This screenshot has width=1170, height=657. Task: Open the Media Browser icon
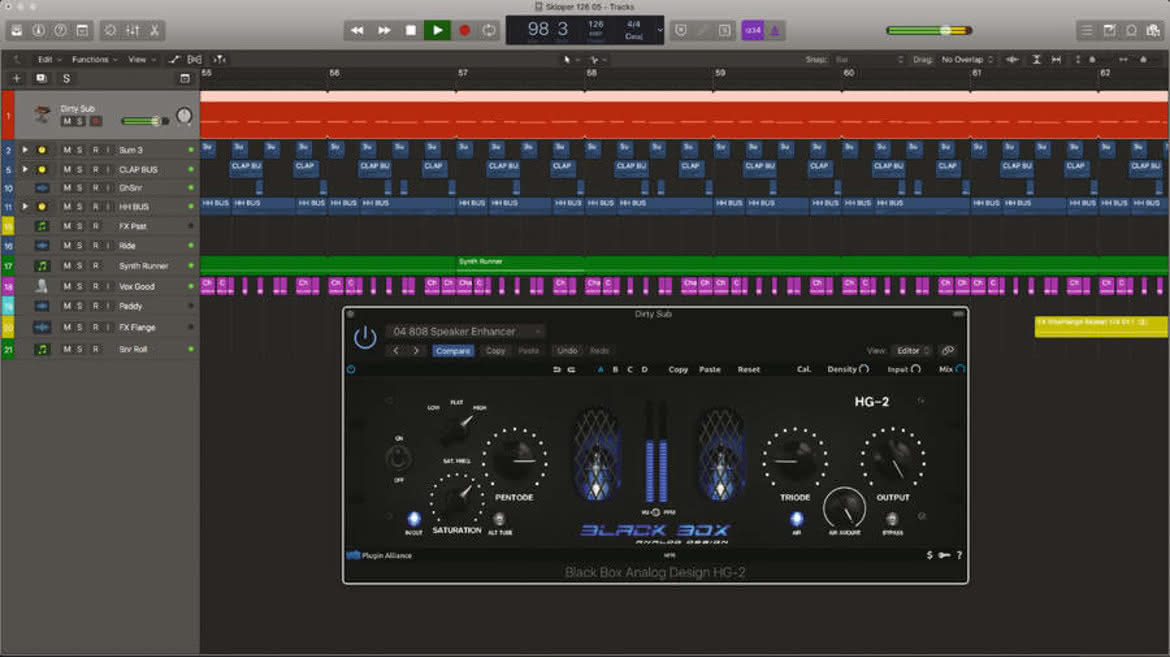tap(1154, 31)
